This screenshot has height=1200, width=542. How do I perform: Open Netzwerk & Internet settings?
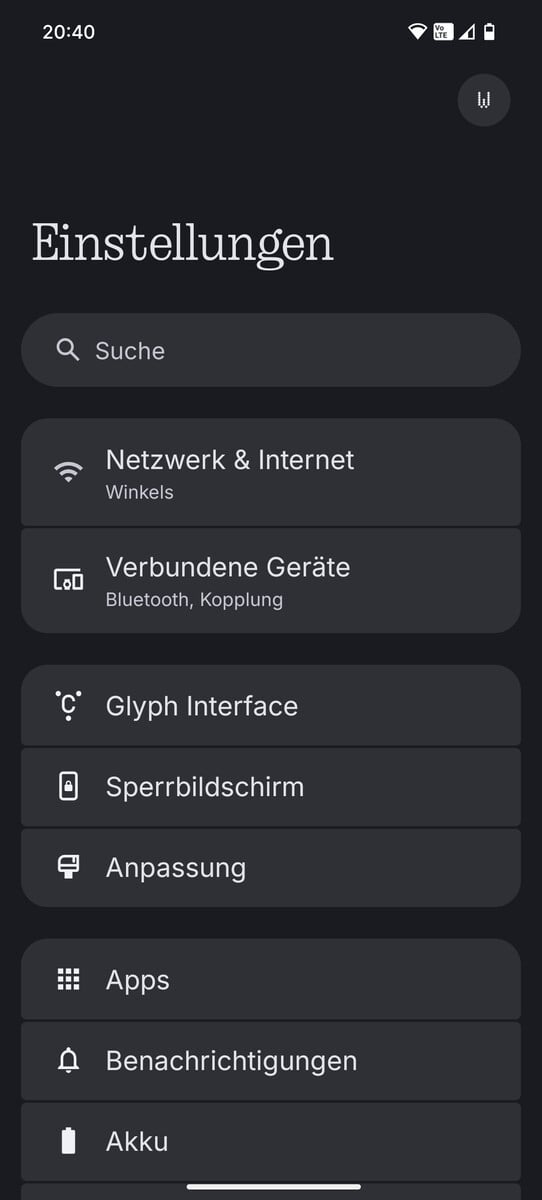271,472
